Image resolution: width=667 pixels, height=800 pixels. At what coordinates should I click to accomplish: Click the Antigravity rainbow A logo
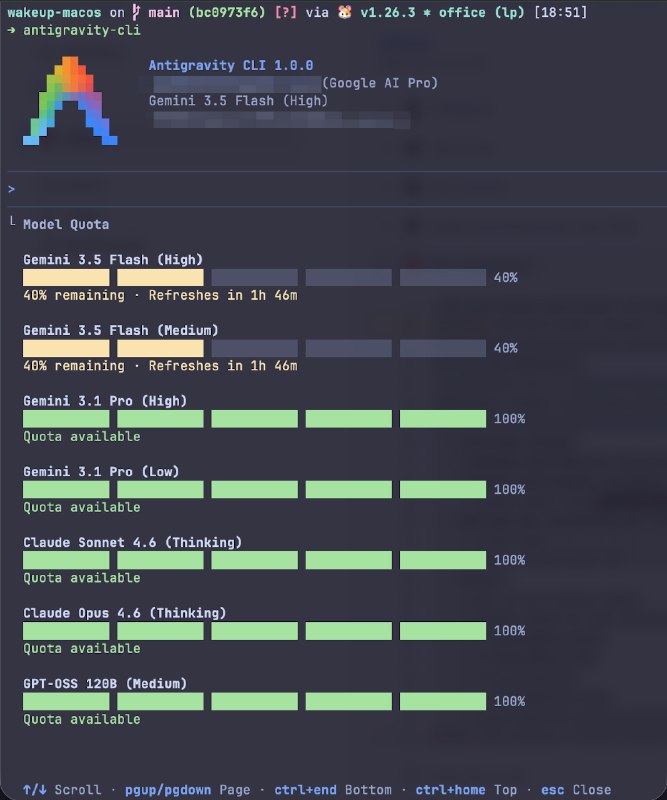tap(70, 101)
